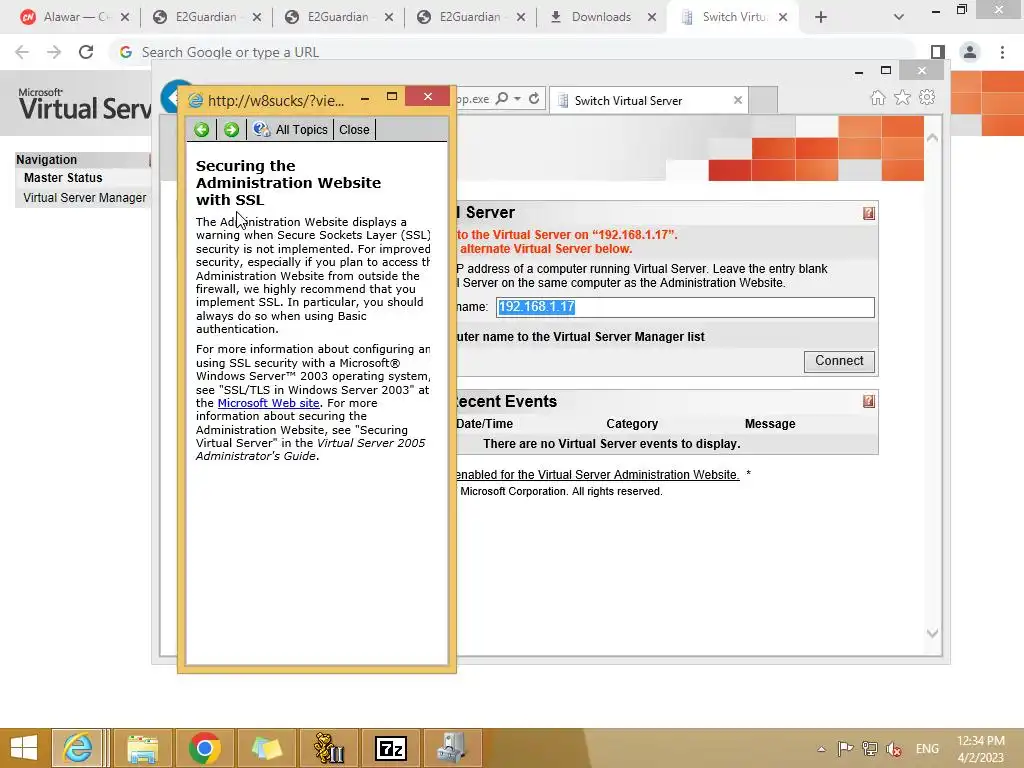Click Chrome forward arrow
Viewport: 1024px width, 768px height.
tap(54, 52)
